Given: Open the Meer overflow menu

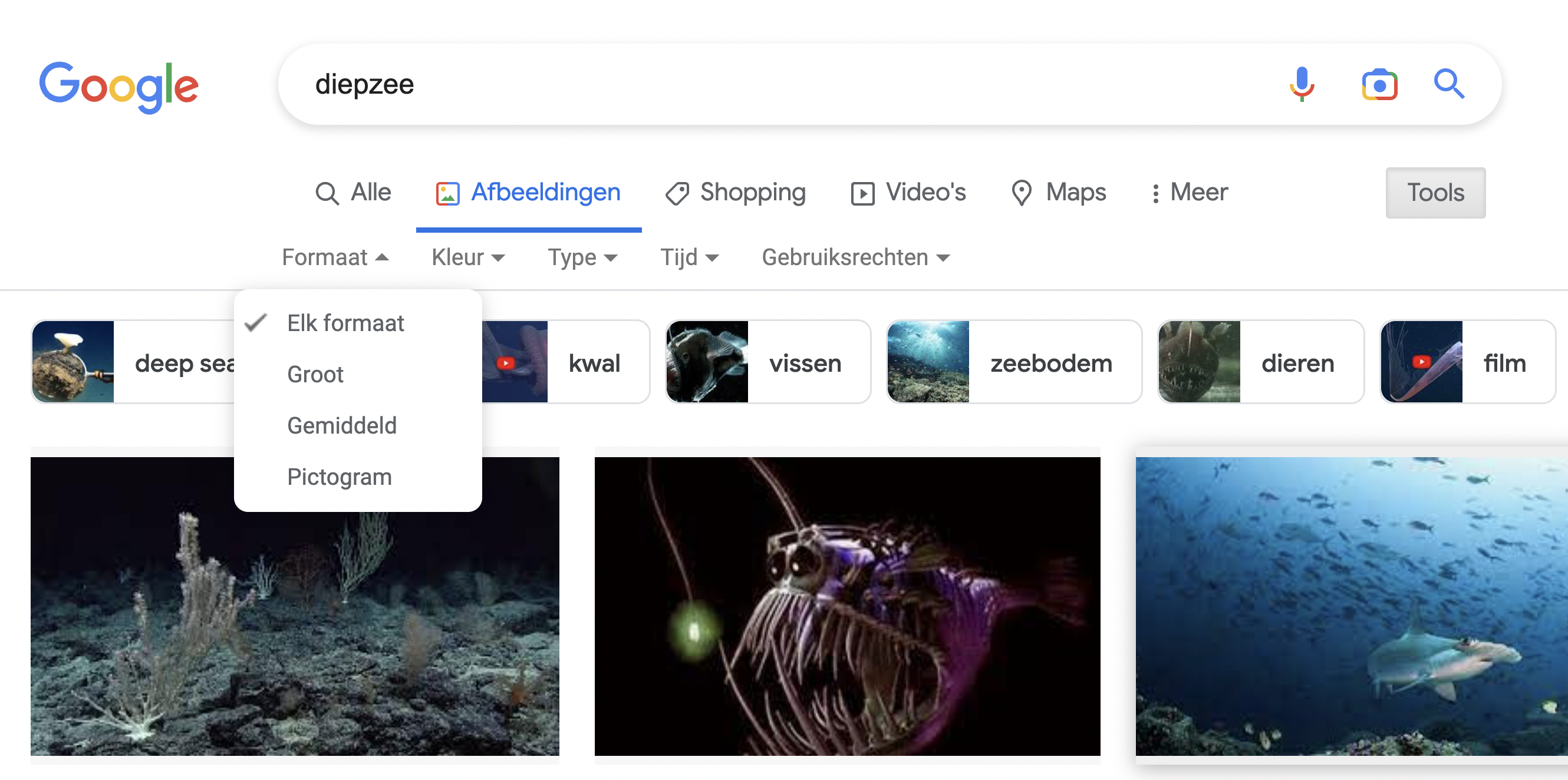Looking at the screenshot, I should (x=1190, y=192).
